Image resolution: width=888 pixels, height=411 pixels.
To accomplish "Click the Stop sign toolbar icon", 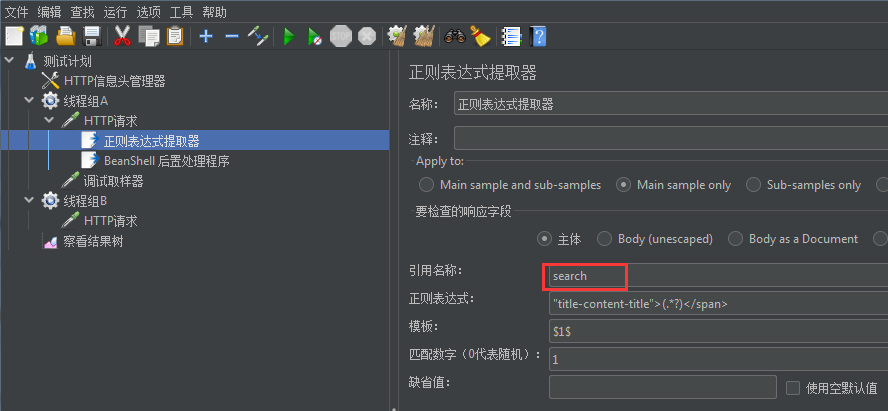I will tap(340, 37).
